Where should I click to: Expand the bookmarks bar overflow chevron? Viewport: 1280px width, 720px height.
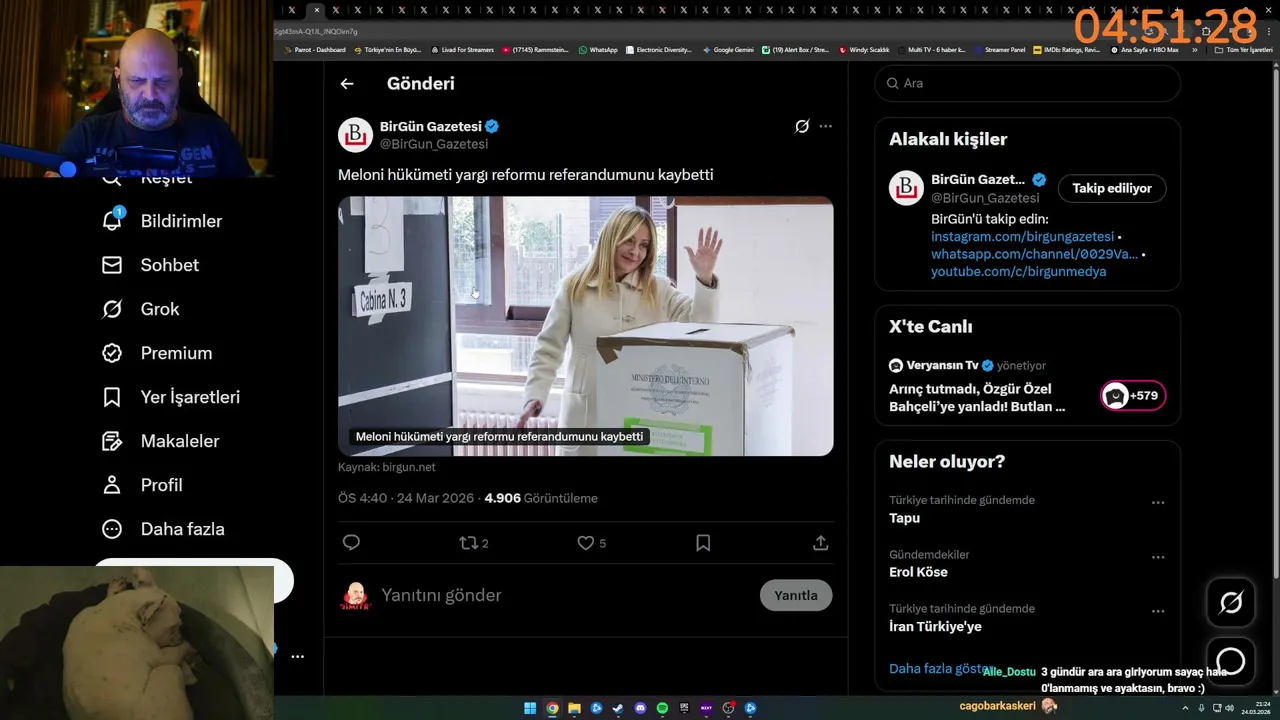1194,49
